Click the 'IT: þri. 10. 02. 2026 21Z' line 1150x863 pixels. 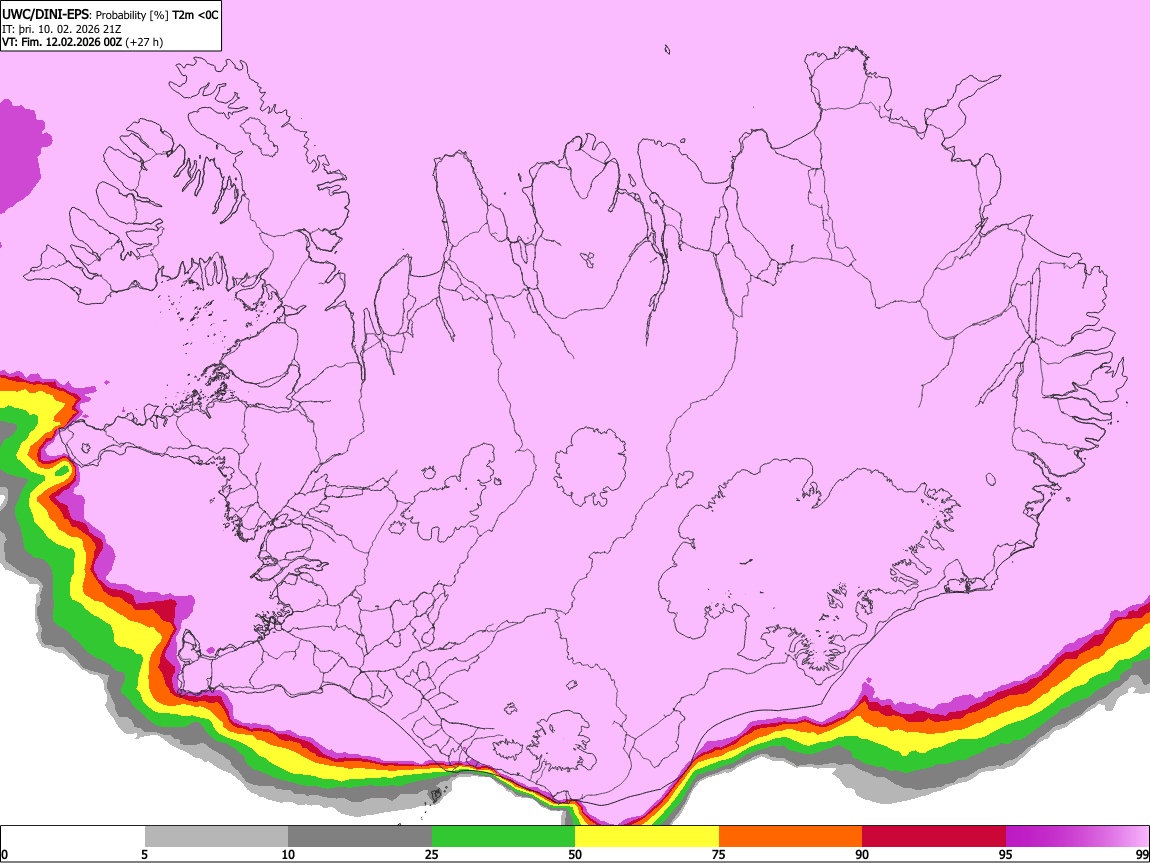62,29
